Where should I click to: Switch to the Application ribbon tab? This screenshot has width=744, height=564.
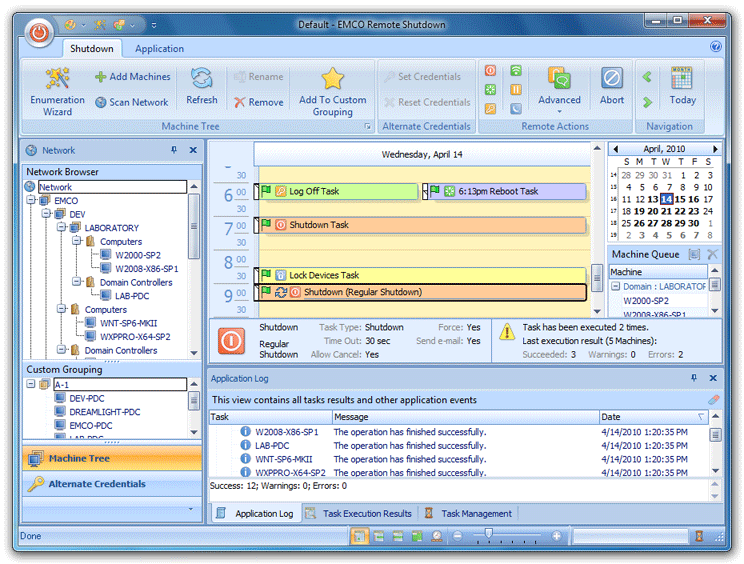coord(159,48)
